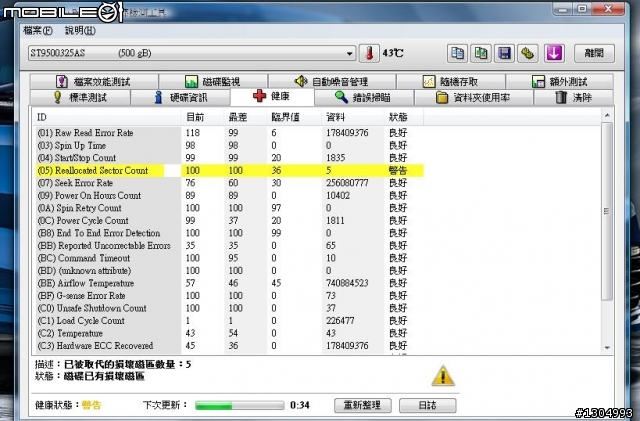Open the drive selection dropdown ST9500325AS
The image size is (640, 421).
coord(192,53)
